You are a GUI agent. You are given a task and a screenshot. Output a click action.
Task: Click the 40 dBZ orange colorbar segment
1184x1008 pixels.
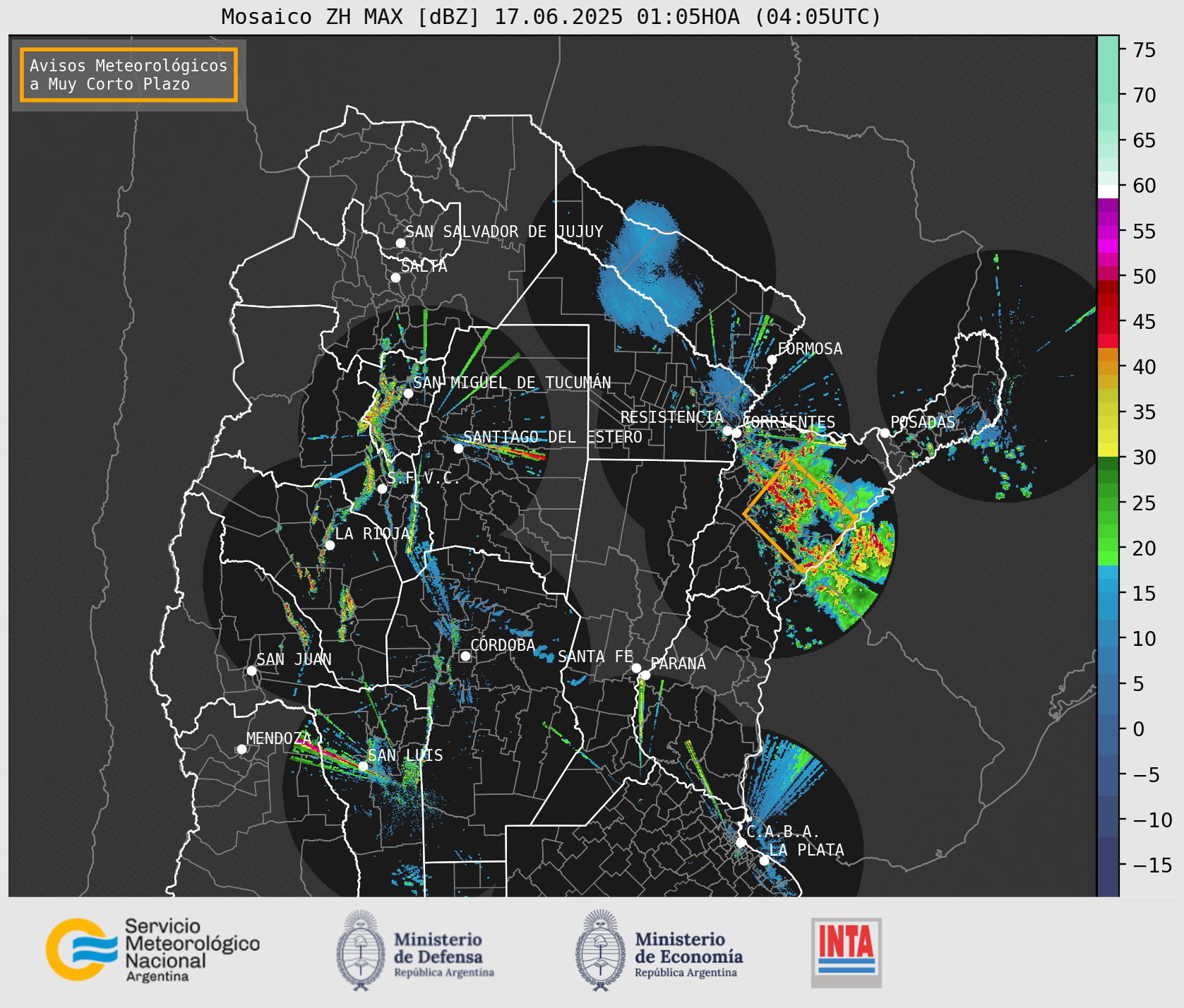tap(1108, 366)
